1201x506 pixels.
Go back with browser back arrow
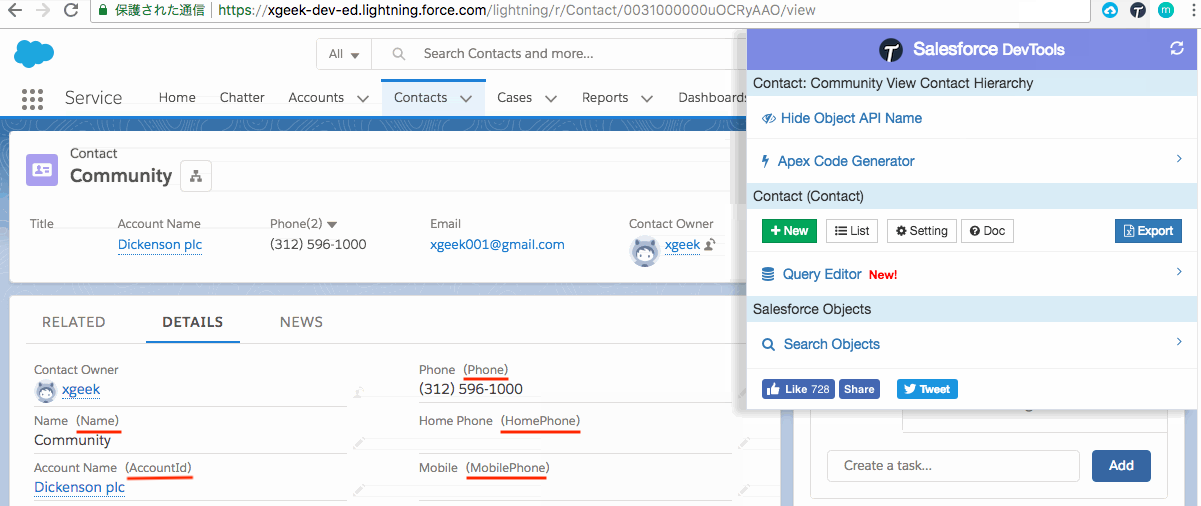[x=15, y=10]
